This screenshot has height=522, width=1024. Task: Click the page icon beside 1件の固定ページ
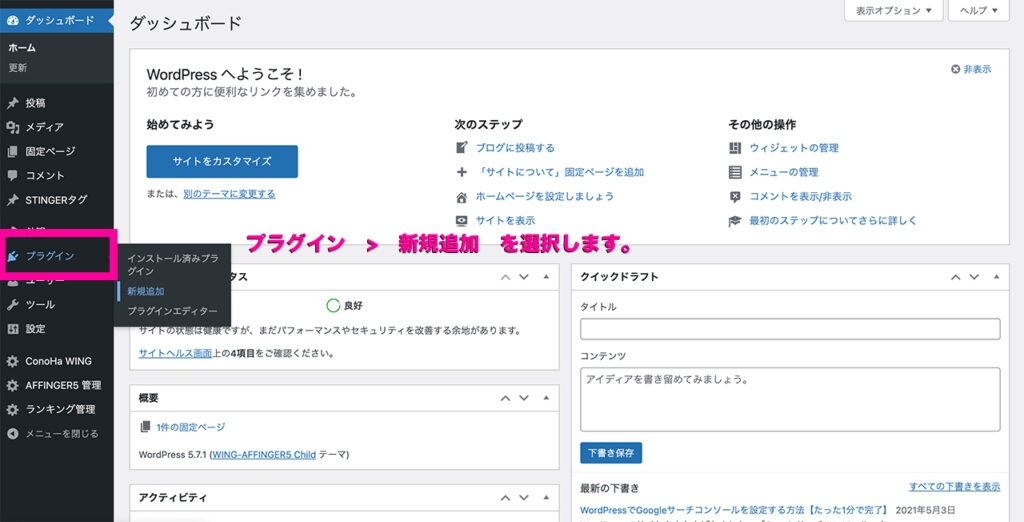point(145,427)
